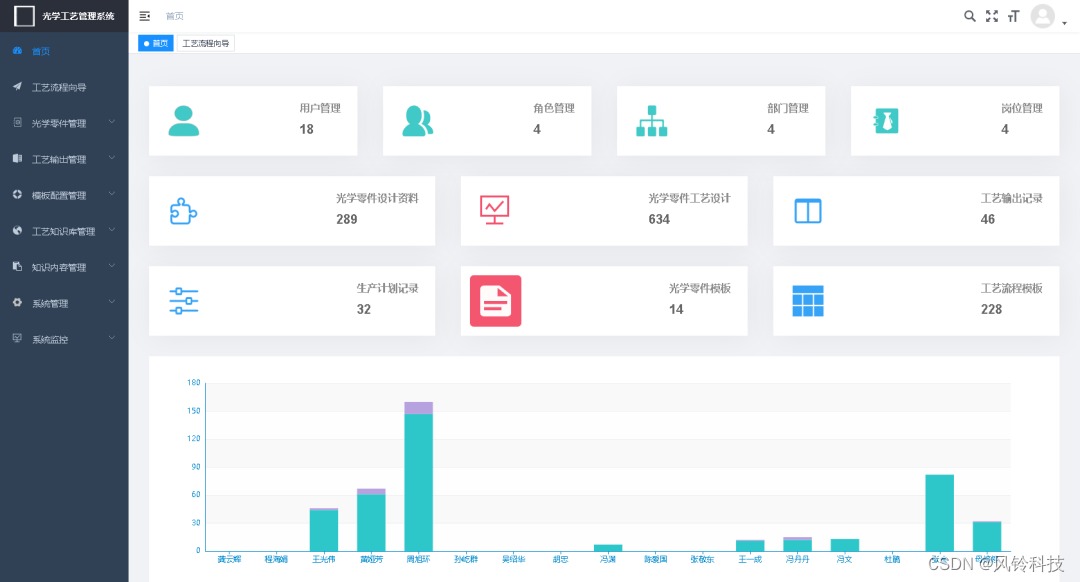Toggle the sidebar collapse hamburger icon
The width and height of the screenshot is (1080, 582).
point(145,16)
